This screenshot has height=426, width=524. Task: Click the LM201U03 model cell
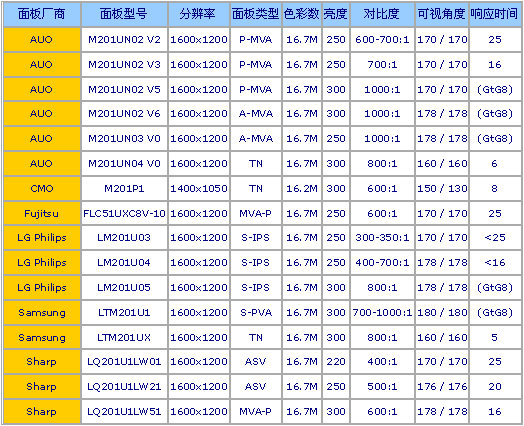(124, 238)
